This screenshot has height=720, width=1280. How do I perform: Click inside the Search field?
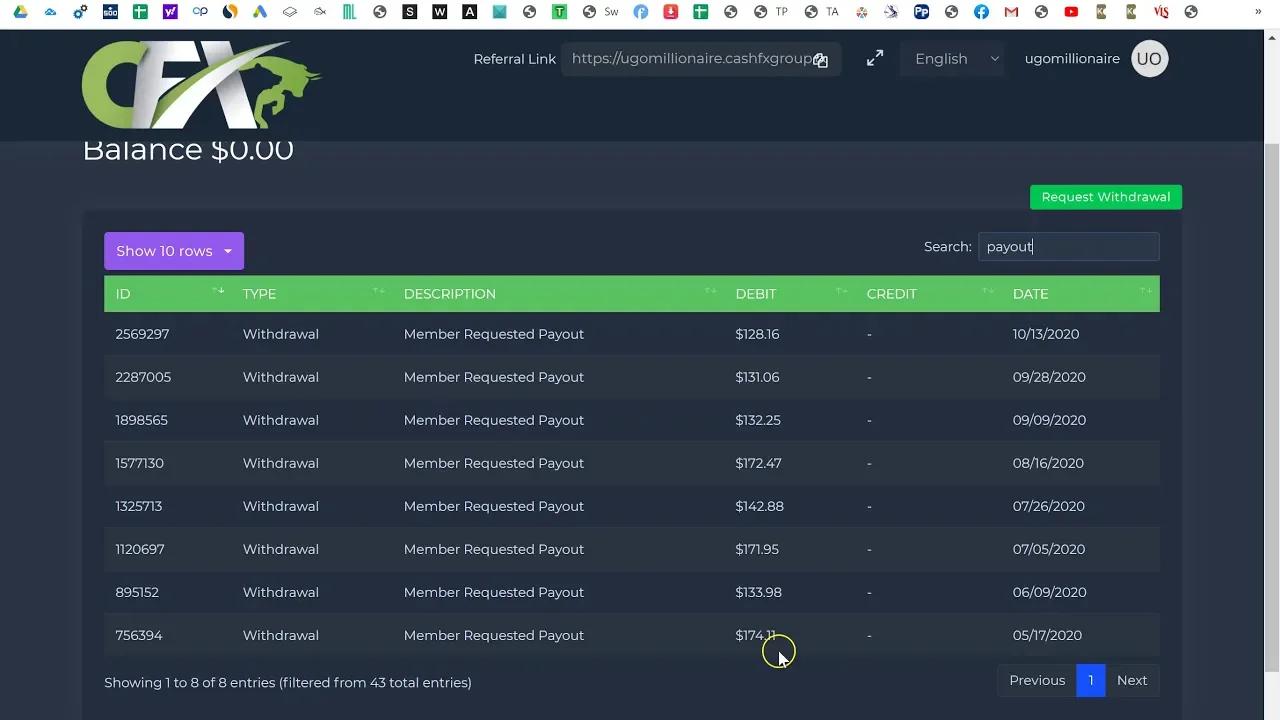tap(1068, 246)
